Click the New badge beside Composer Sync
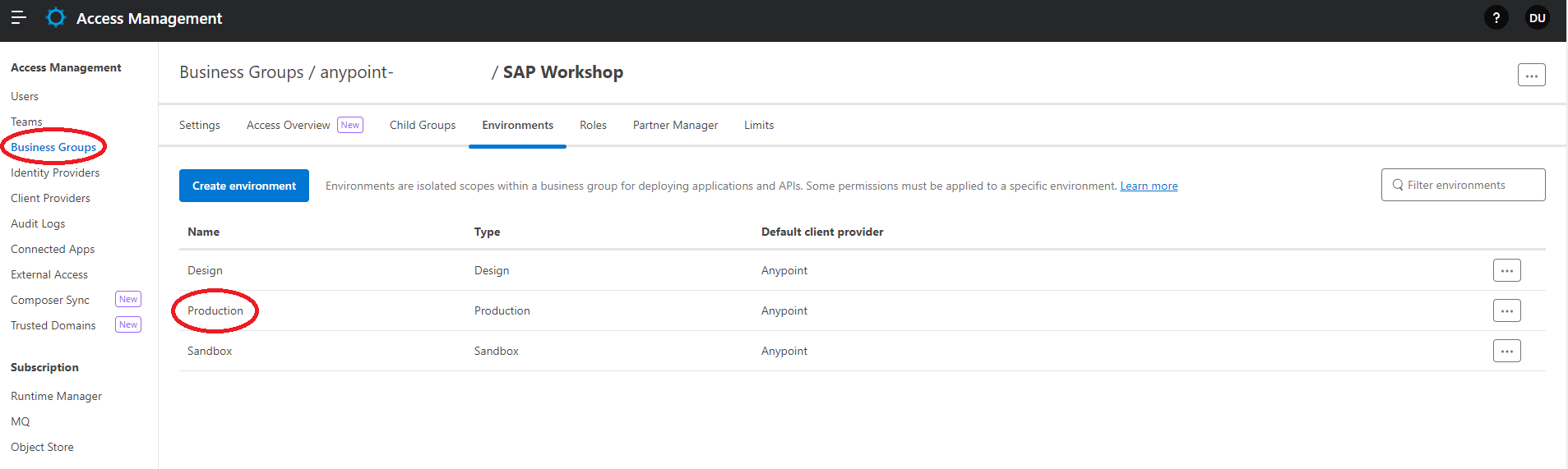This screenshot has width=1568, height=469. 128,299
